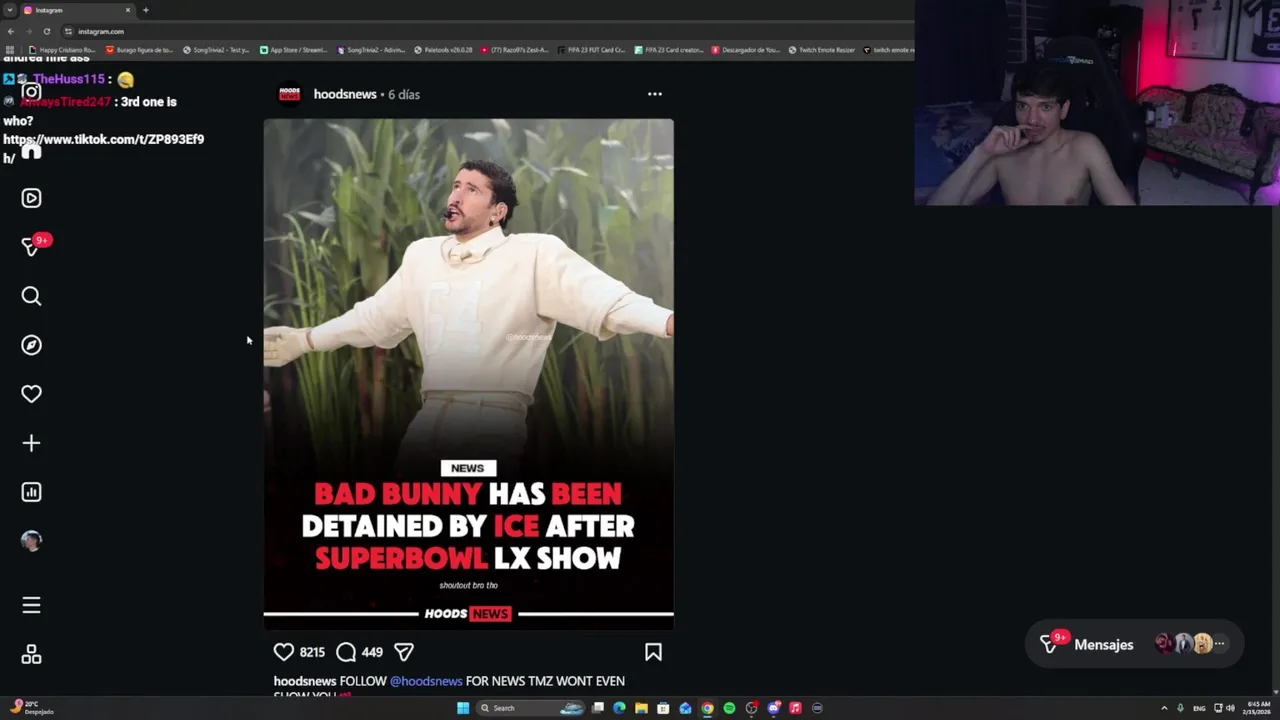The height and width of the screenshot is (720, 1280).
Task: Open the browser apps grid in bookmarks bar
Action: click(10, 50)
